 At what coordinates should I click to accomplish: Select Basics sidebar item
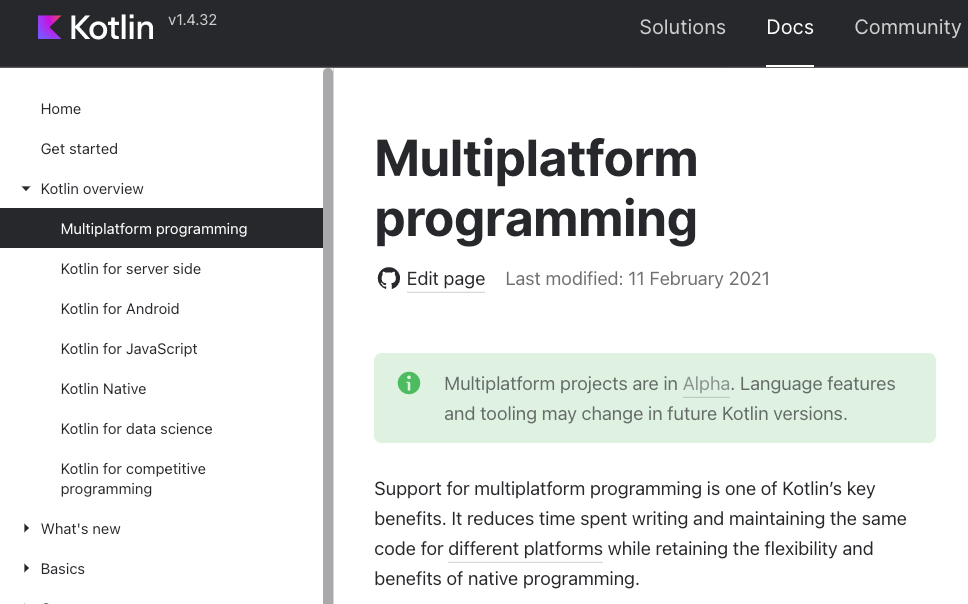point(62,569)
